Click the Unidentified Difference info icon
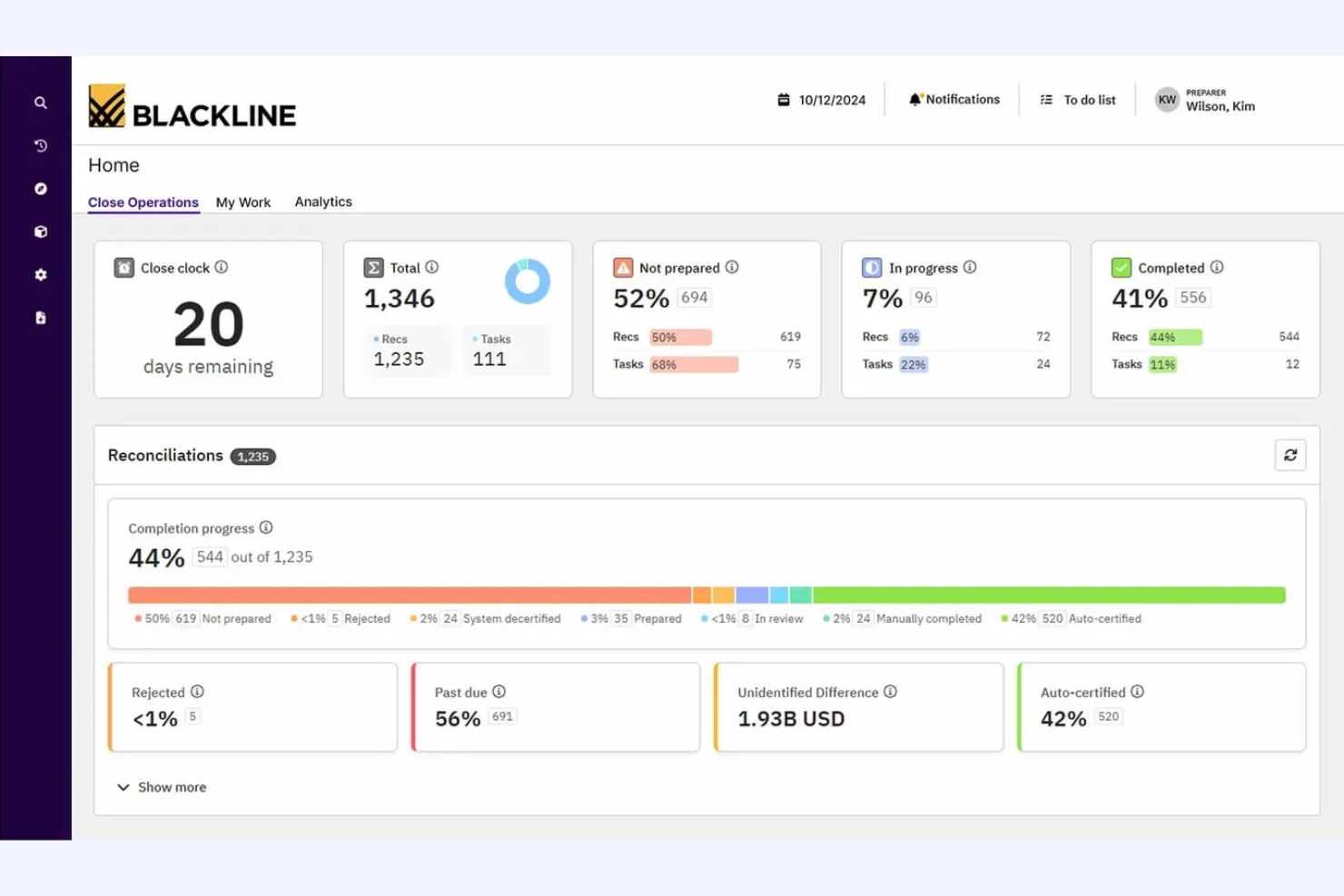The image size is (1344, 896). [891, 692]
